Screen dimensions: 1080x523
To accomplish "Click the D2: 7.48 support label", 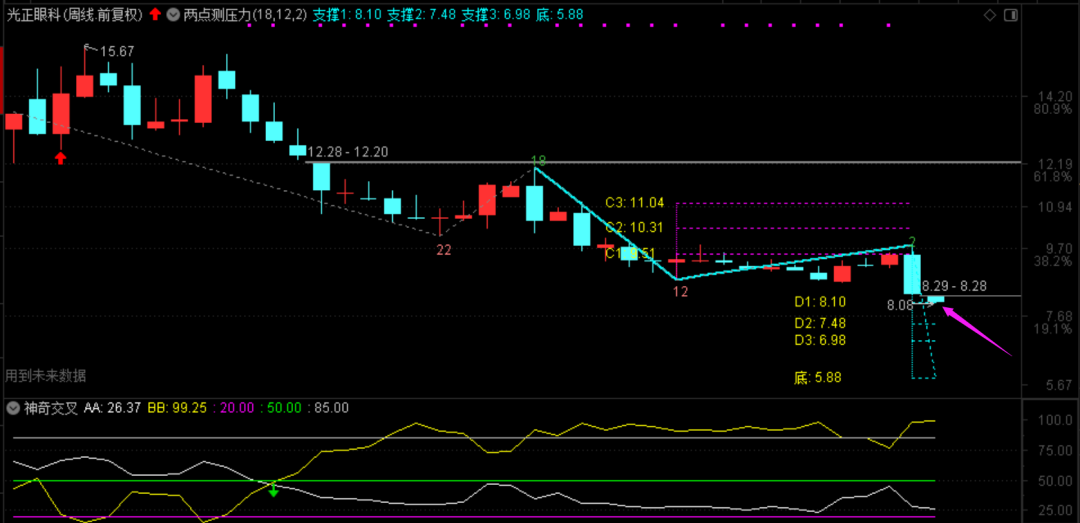I will pos(820,323).
